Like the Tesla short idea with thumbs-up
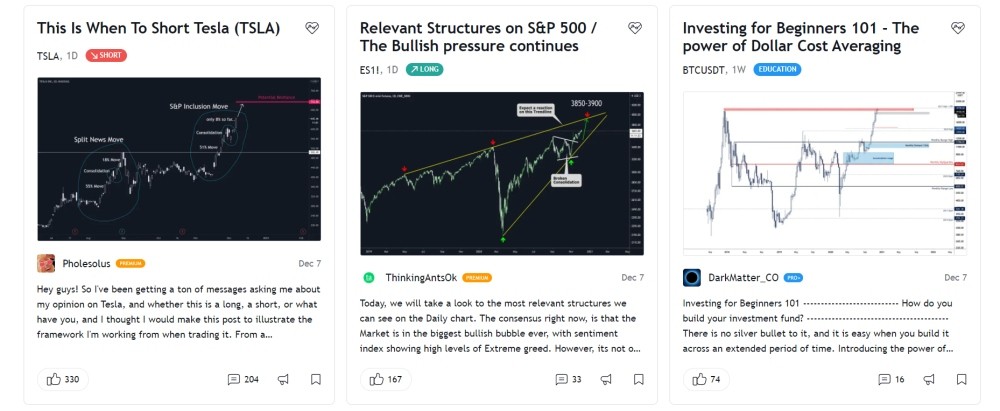The image size is (1000, 411). click(63, 380)
